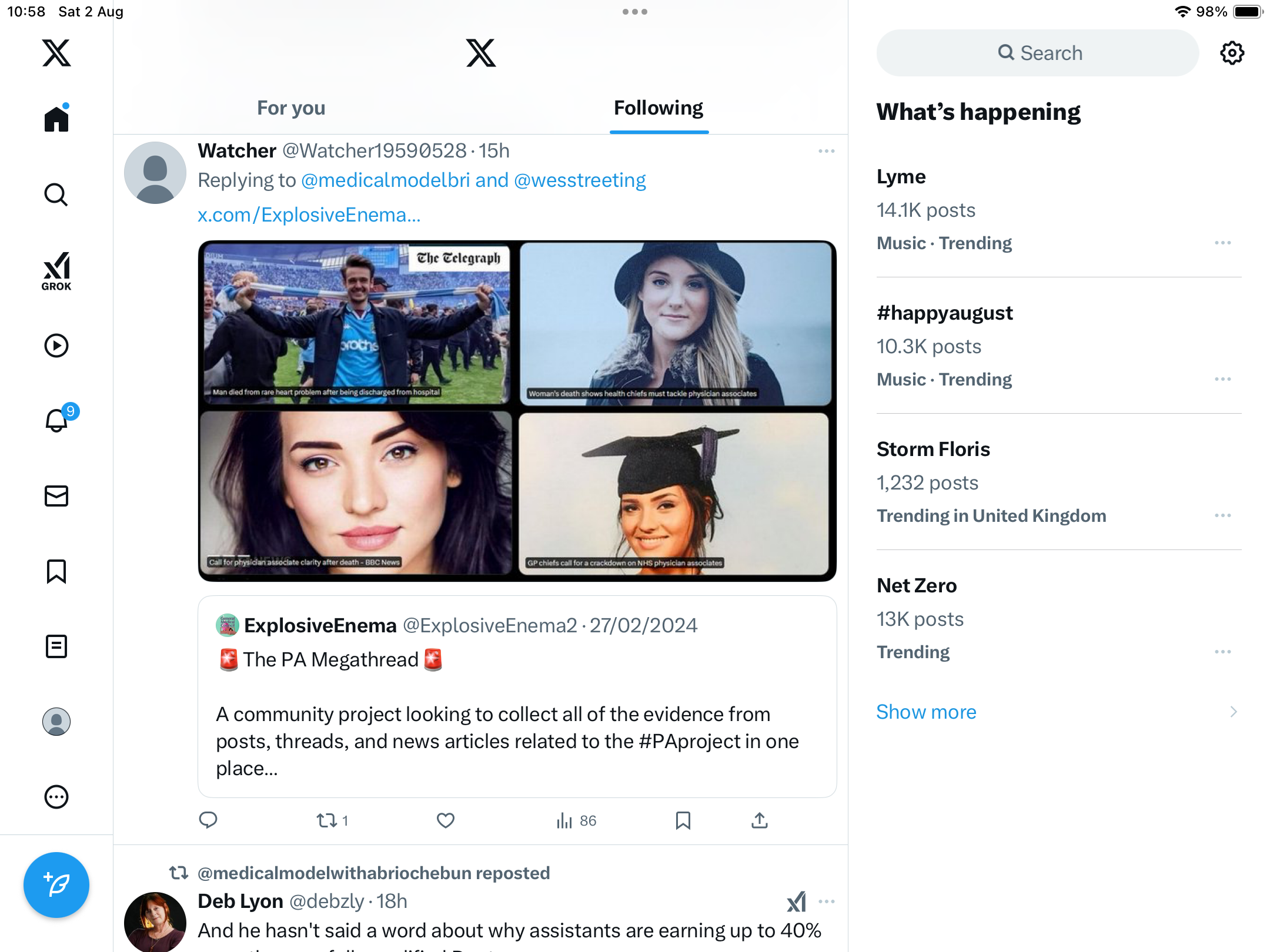
Task: Open @wesstreeting profile mention
Action: click(x=580, y=180)
